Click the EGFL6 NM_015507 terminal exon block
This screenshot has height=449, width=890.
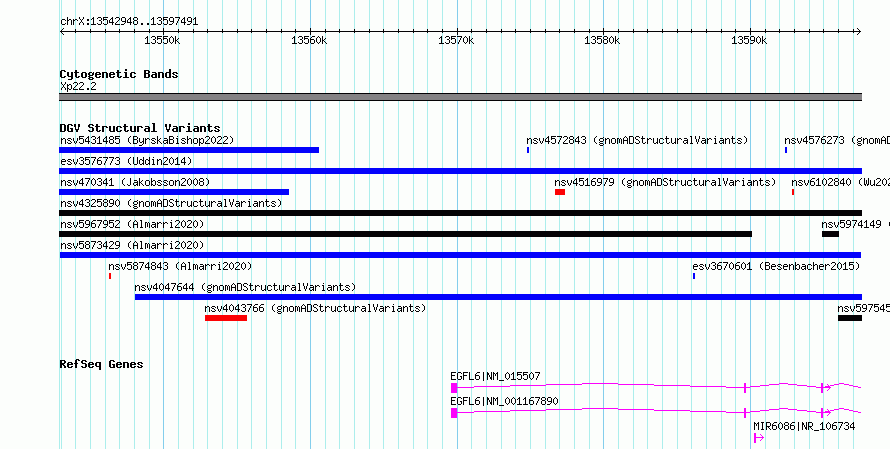[x=454, y=388]
